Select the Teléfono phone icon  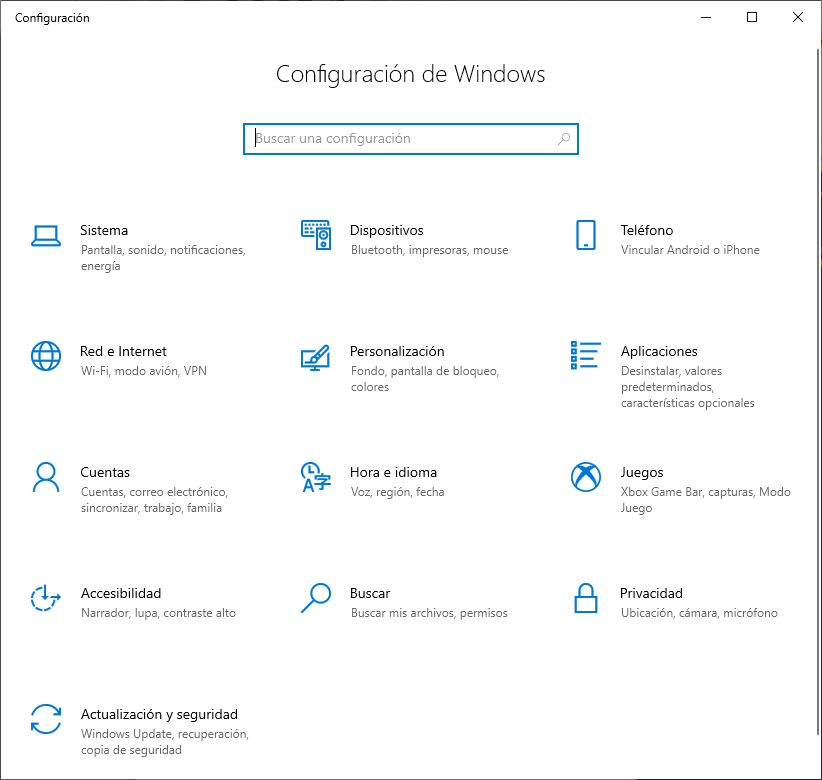click(x=586, y=235)
